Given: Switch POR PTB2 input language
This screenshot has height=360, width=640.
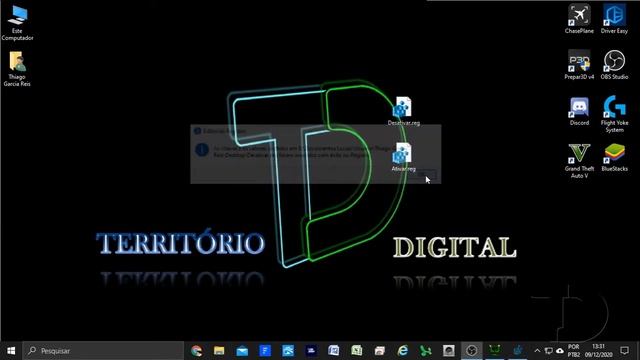Looking at the screenshot, I should click(x=573, y=351).
